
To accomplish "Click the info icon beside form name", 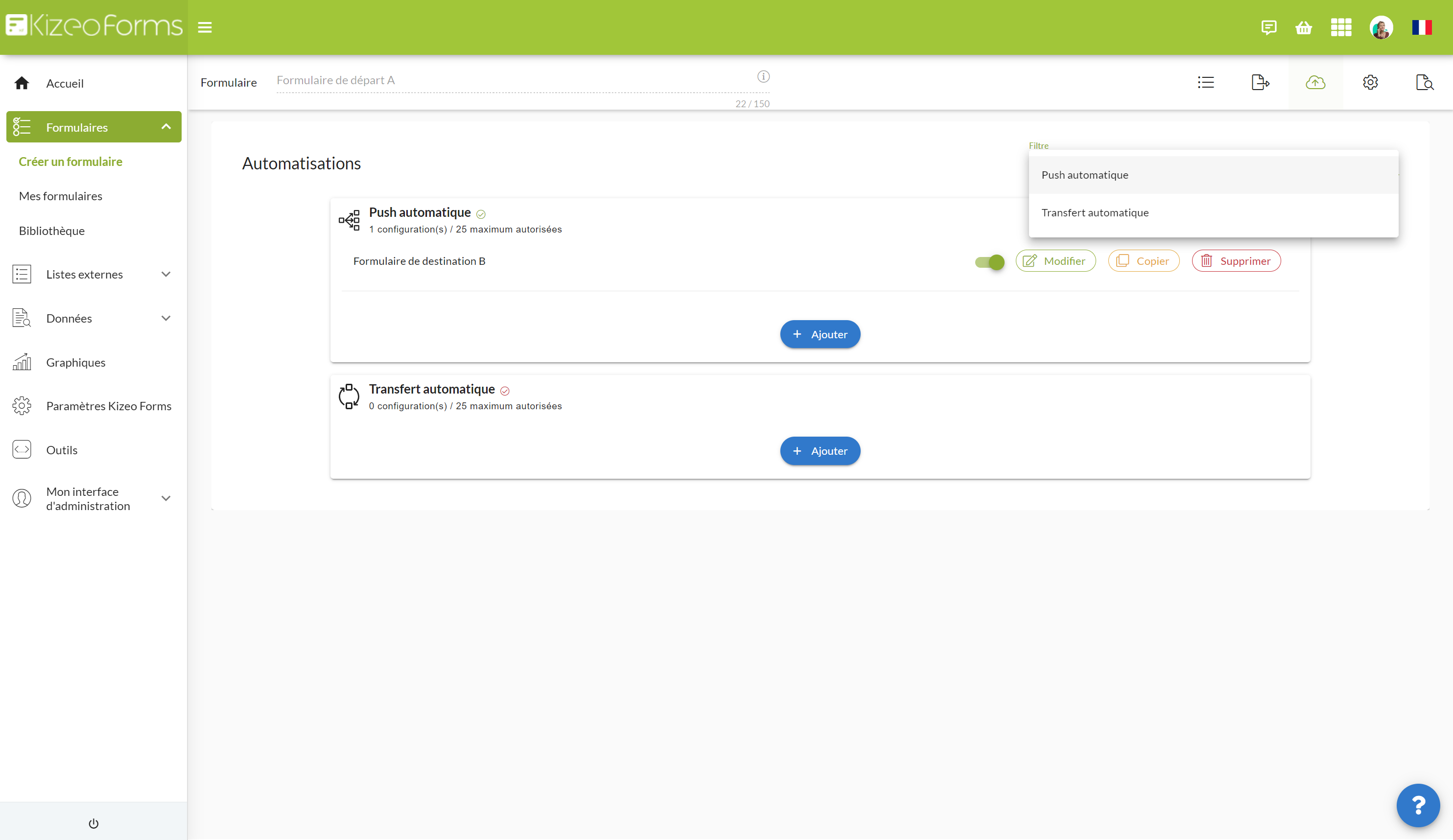I will [763, 76].
